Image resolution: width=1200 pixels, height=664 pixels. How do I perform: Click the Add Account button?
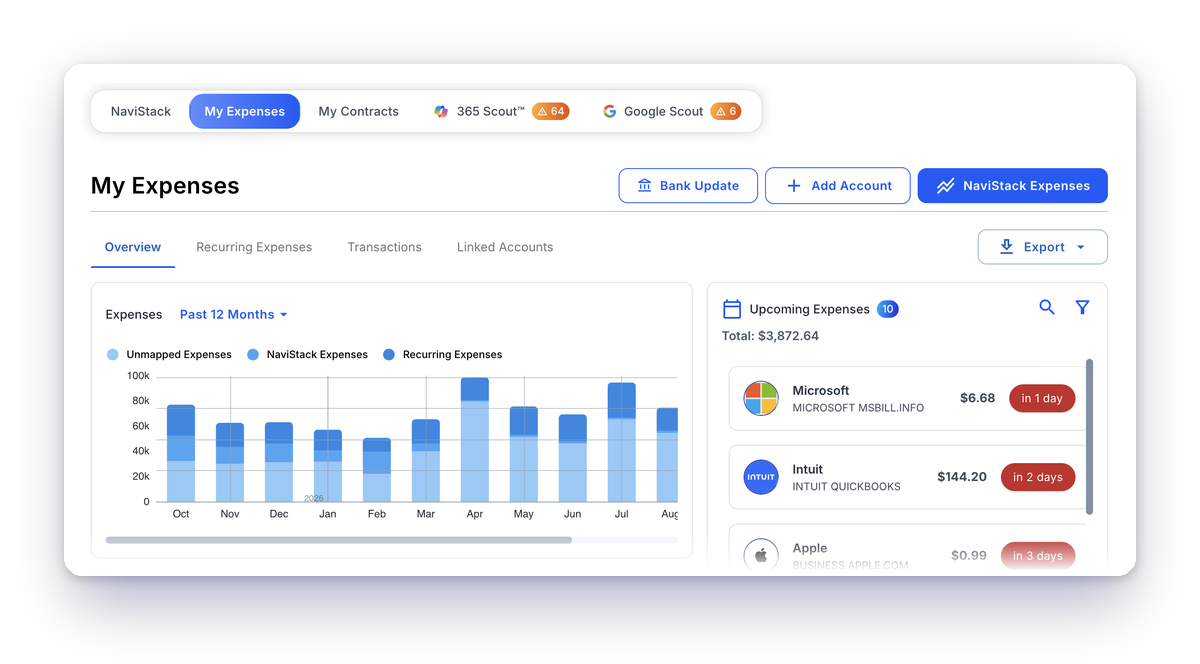(x=838, y=186)
